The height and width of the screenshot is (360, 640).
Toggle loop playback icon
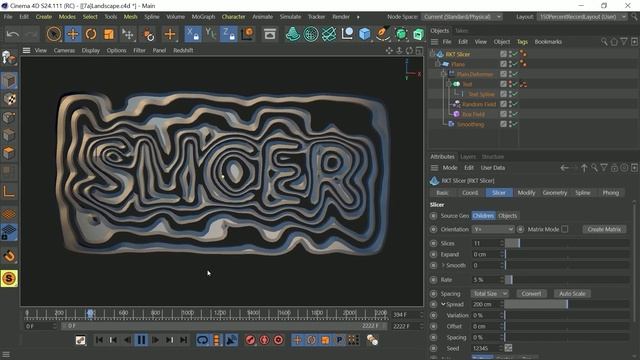click(202, 340)
